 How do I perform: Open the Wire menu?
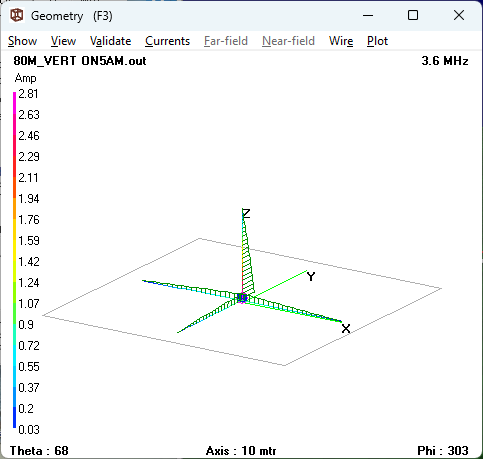[341, 41]
